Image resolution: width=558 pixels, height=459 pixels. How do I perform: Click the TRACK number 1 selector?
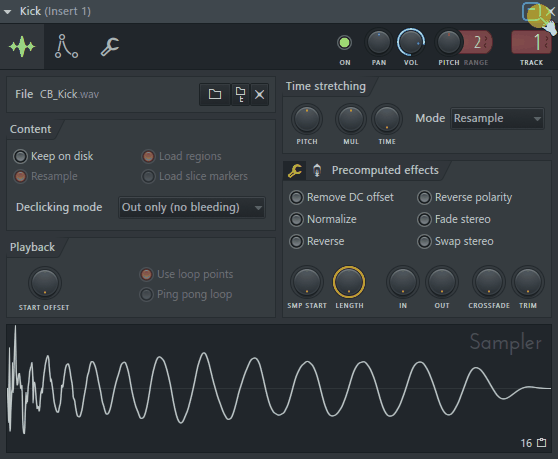(x=531, y=42)
